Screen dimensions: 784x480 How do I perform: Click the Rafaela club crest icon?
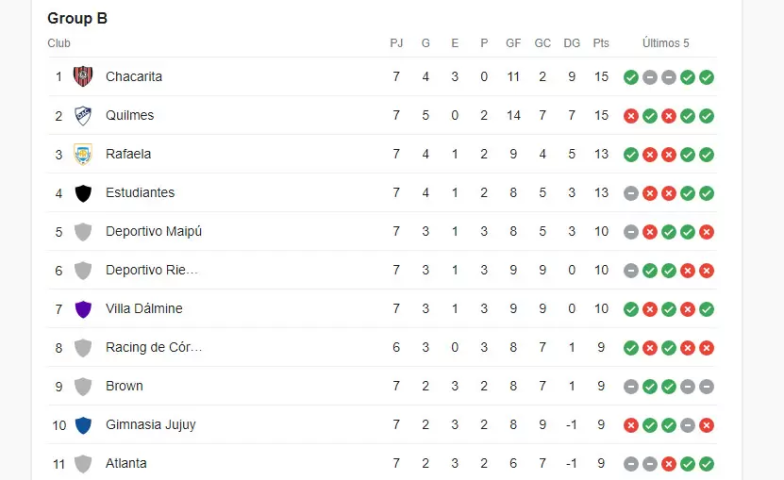83,154
